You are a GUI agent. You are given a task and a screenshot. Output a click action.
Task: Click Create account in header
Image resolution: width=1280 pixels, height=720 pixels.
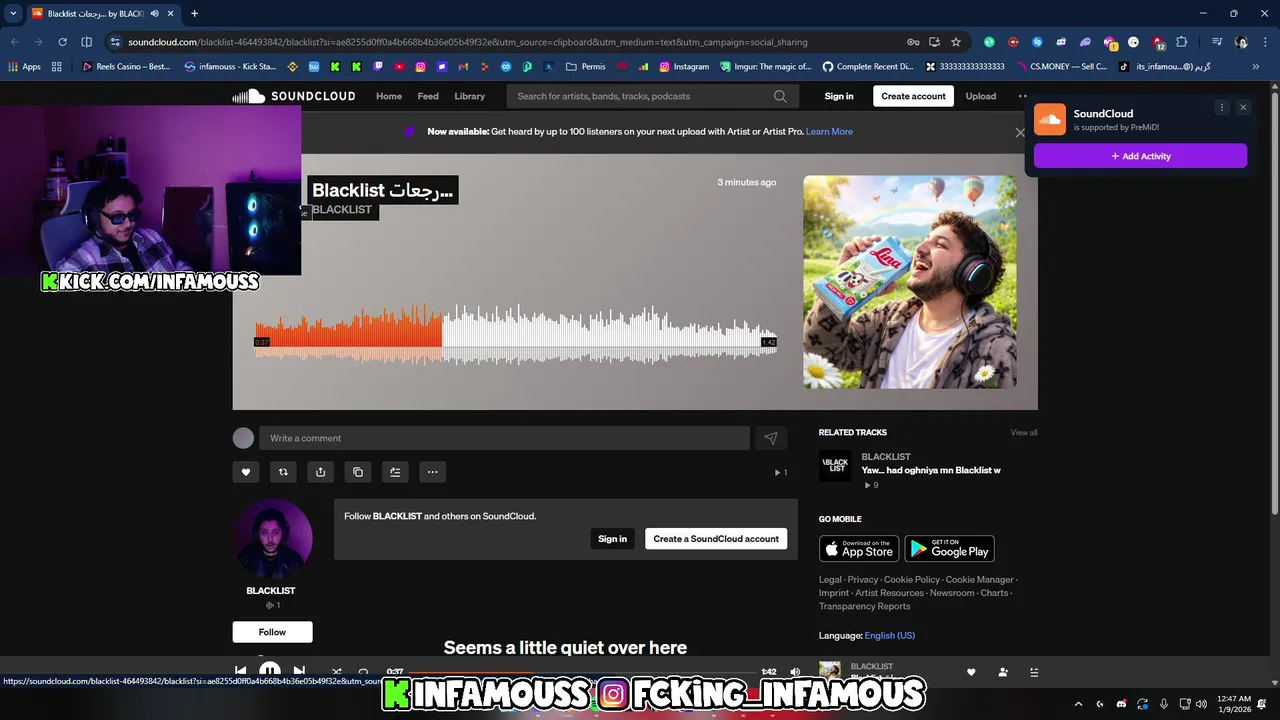coord(913,96)
